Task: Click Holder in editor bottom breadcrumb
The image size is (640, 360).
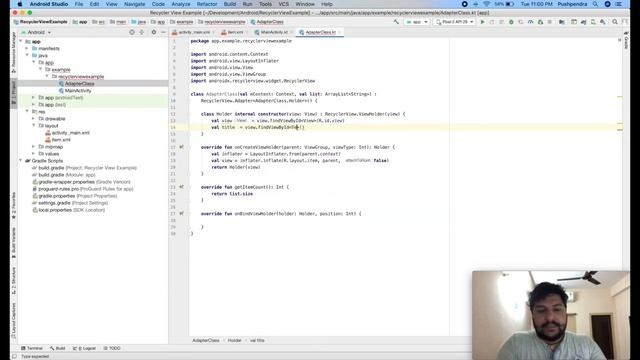Action: coord(234,340)
